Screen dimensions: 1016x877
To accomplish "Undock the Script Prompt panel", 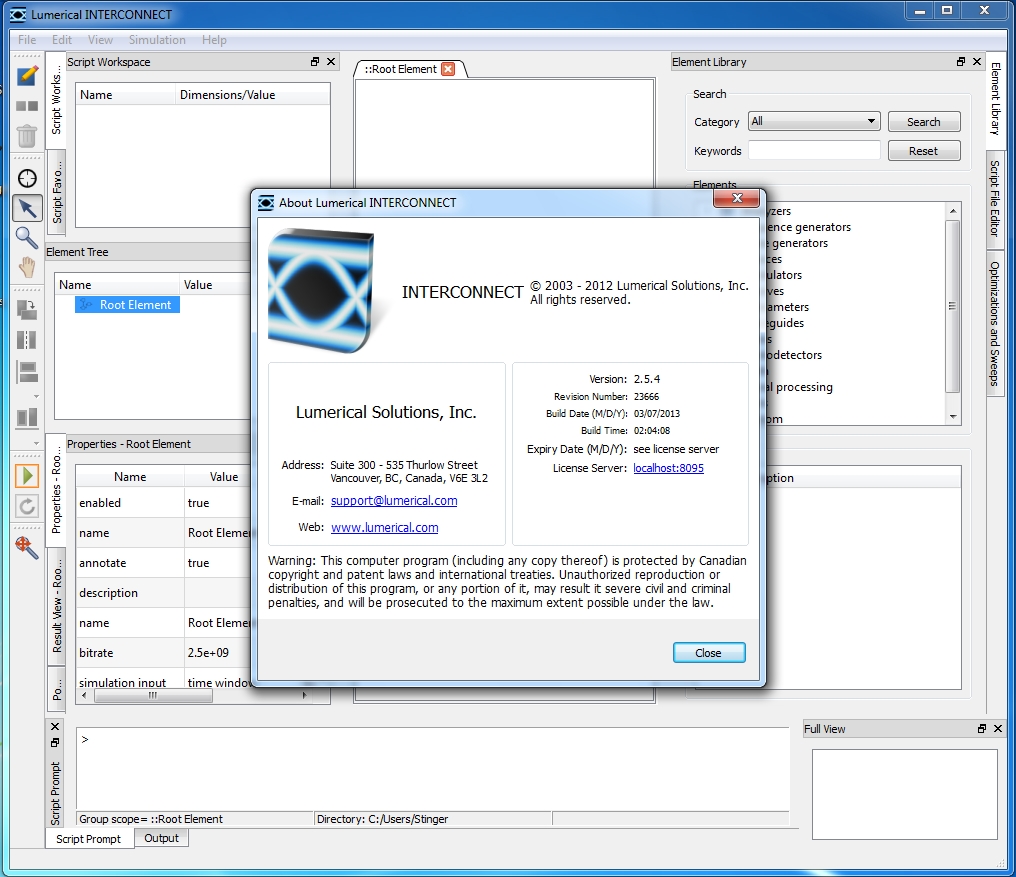I will (55, 742).
